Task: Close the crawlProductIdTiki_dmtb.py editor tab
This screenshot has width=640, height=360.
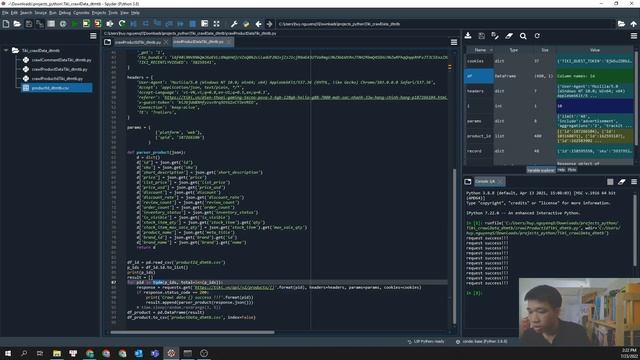Action: [166, 42]
